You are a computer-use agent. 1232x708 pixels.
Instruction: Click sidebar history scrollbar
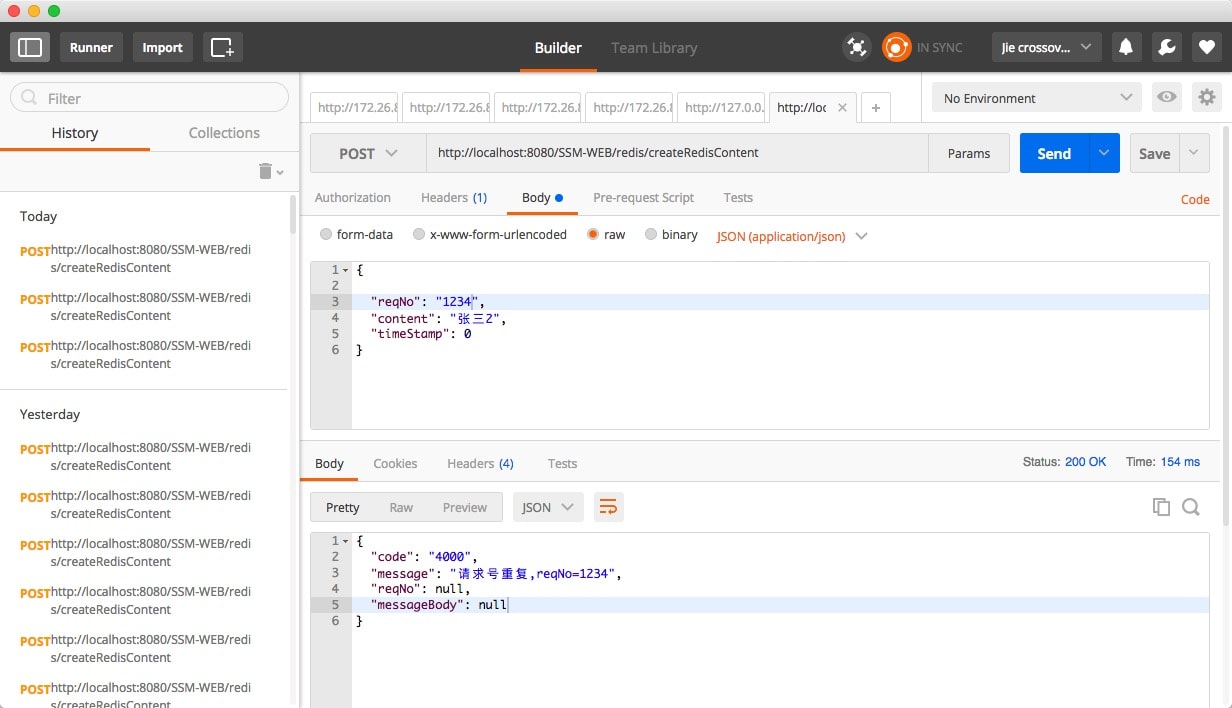tap(293, 215)
